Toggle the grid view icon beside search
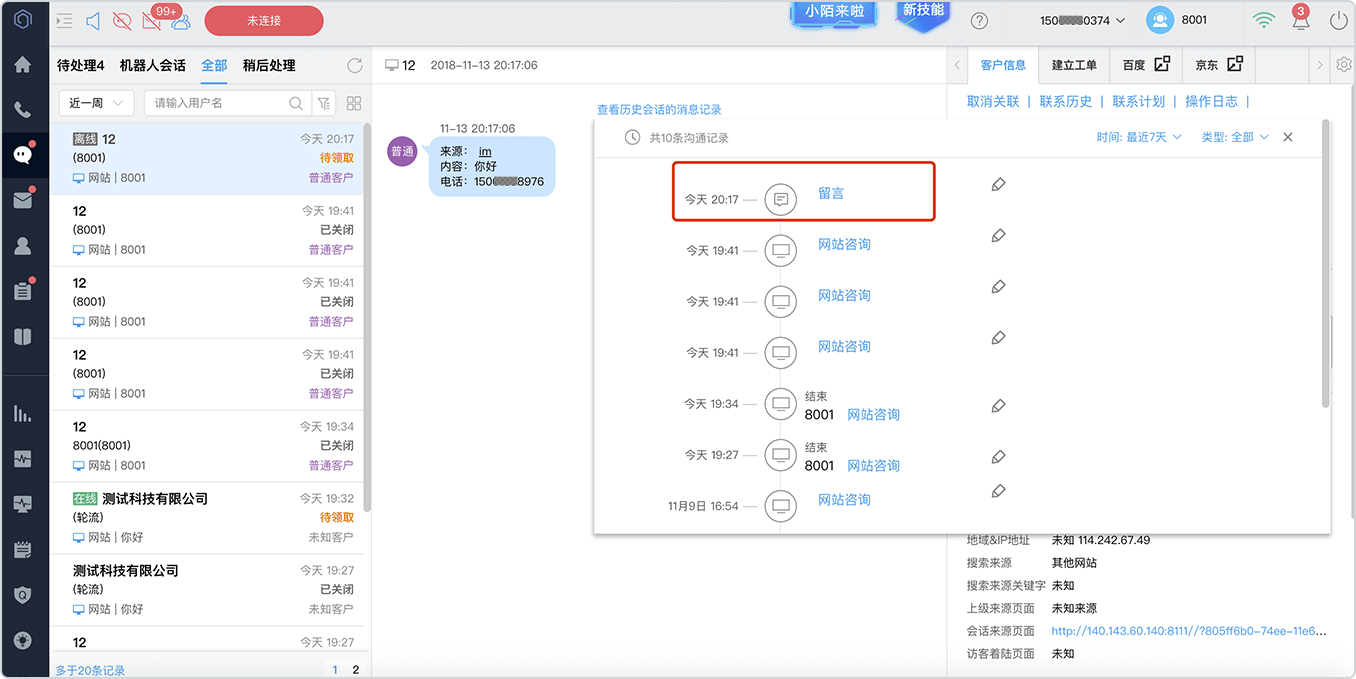 click(354, 103)
